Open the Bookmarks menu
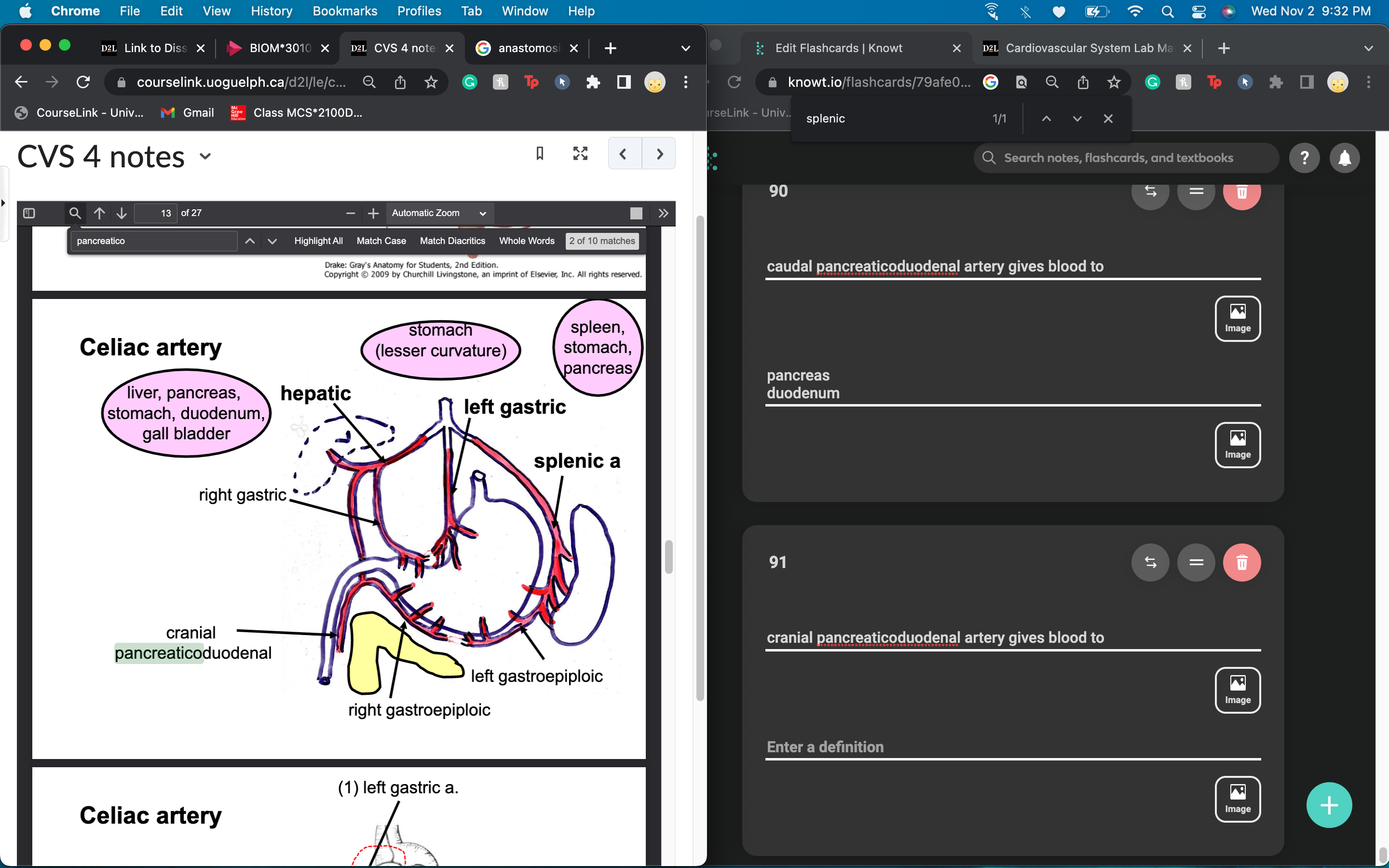This screenshot has height=868, width=1389. coord(344,11)
